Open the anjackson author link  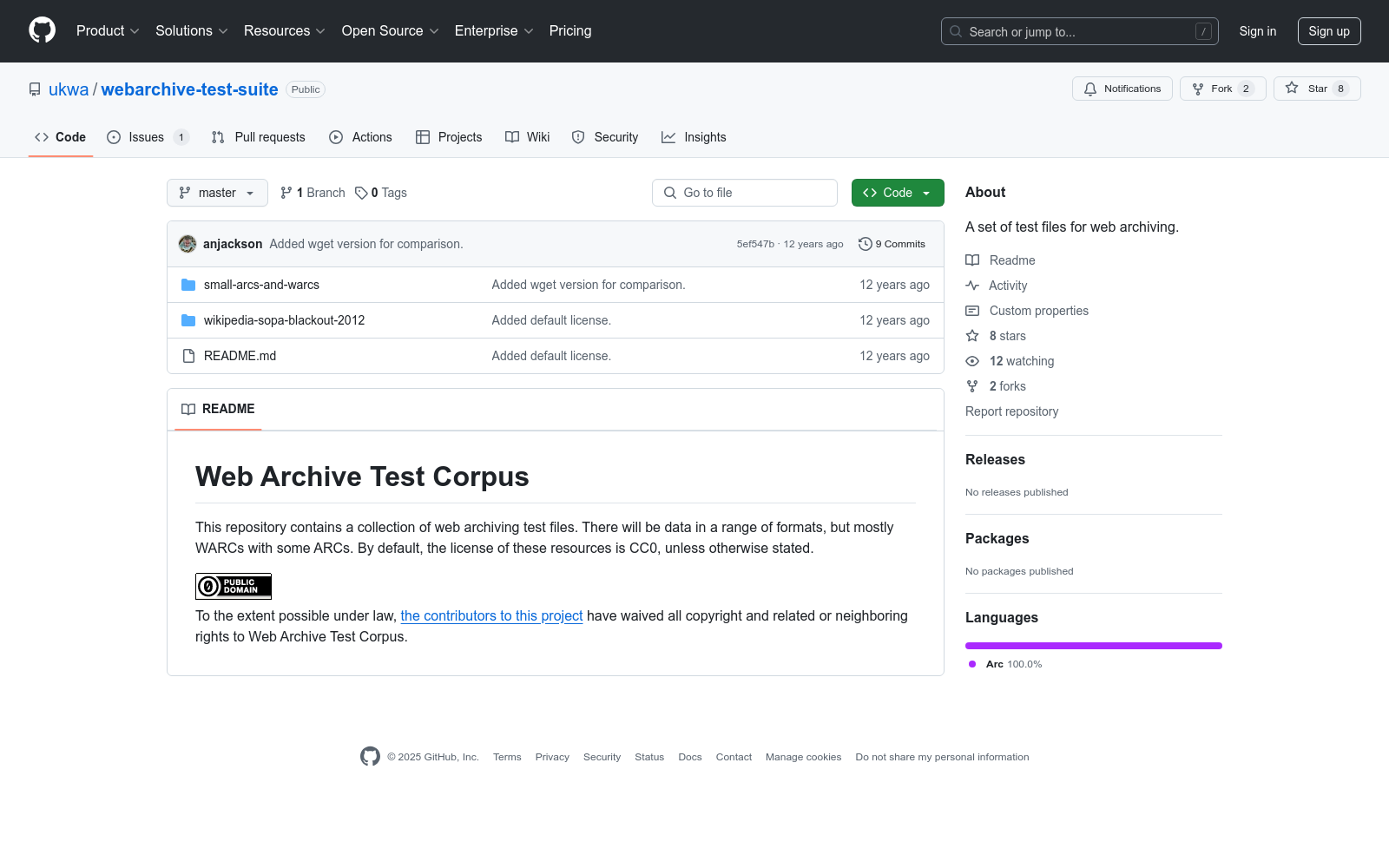tap(233, 244)
